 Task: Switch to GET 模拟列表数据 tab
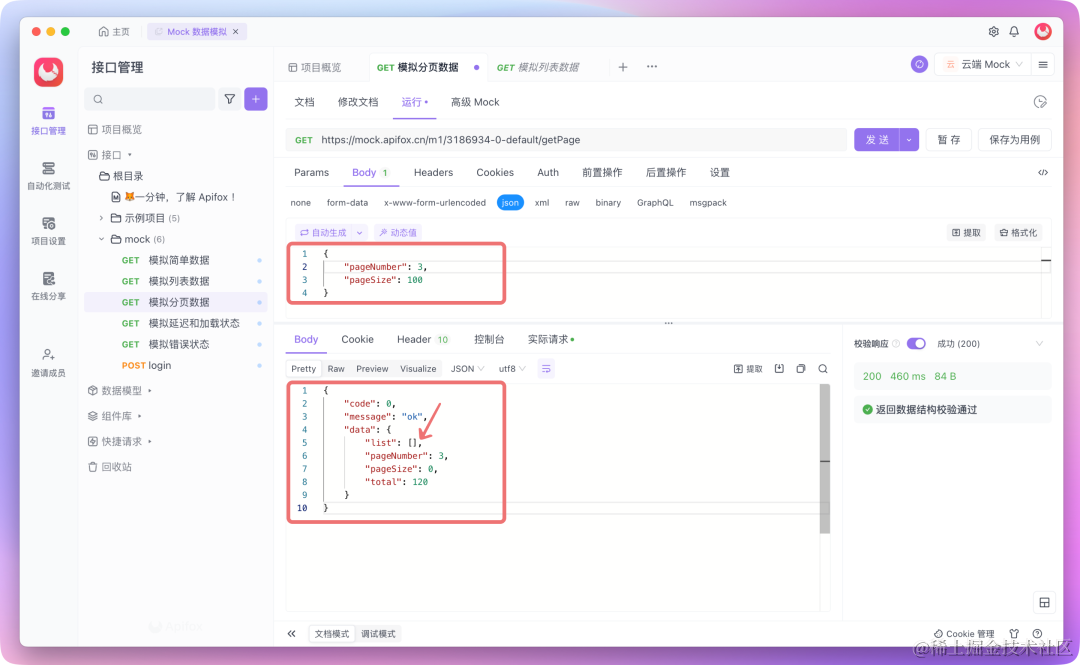coord(538,67)
